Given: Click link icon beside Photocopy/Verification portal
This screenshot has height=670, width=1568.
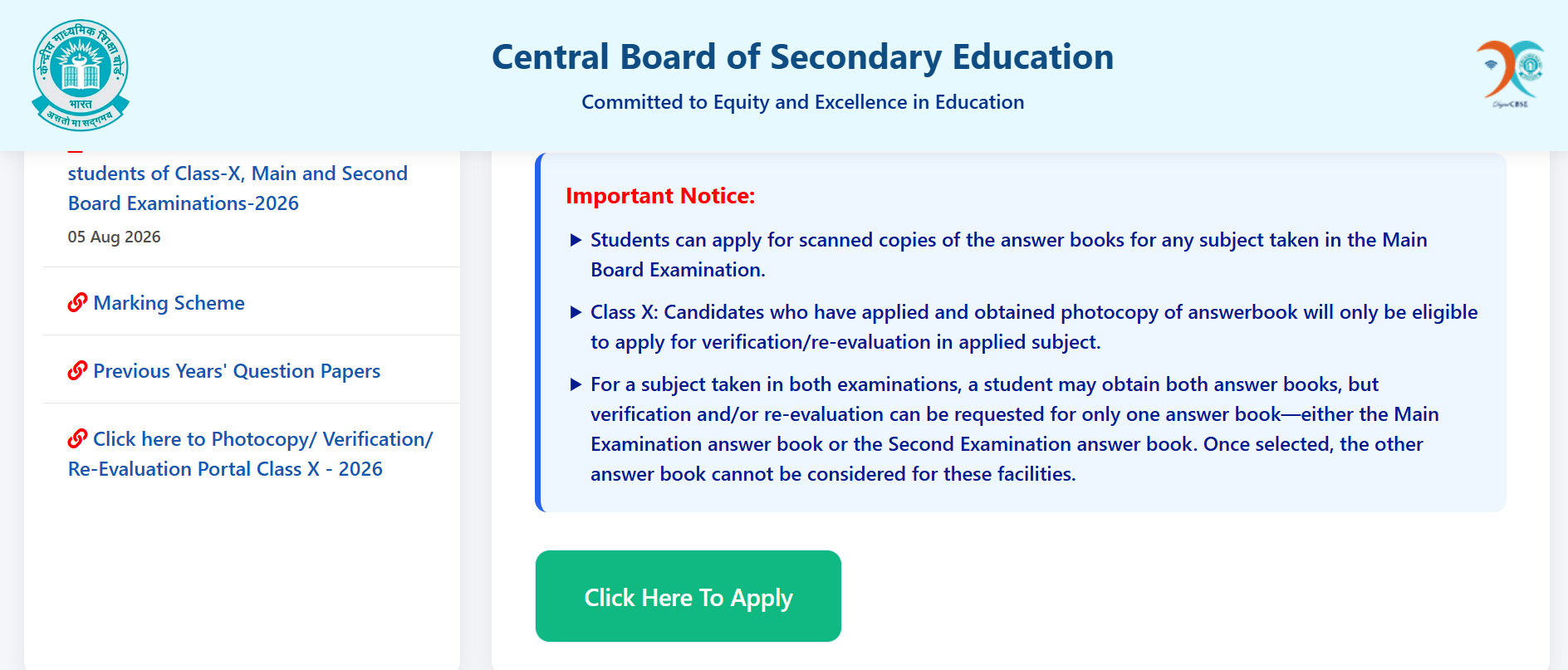Looking at the screenshot, I should (x=77, y=439).
